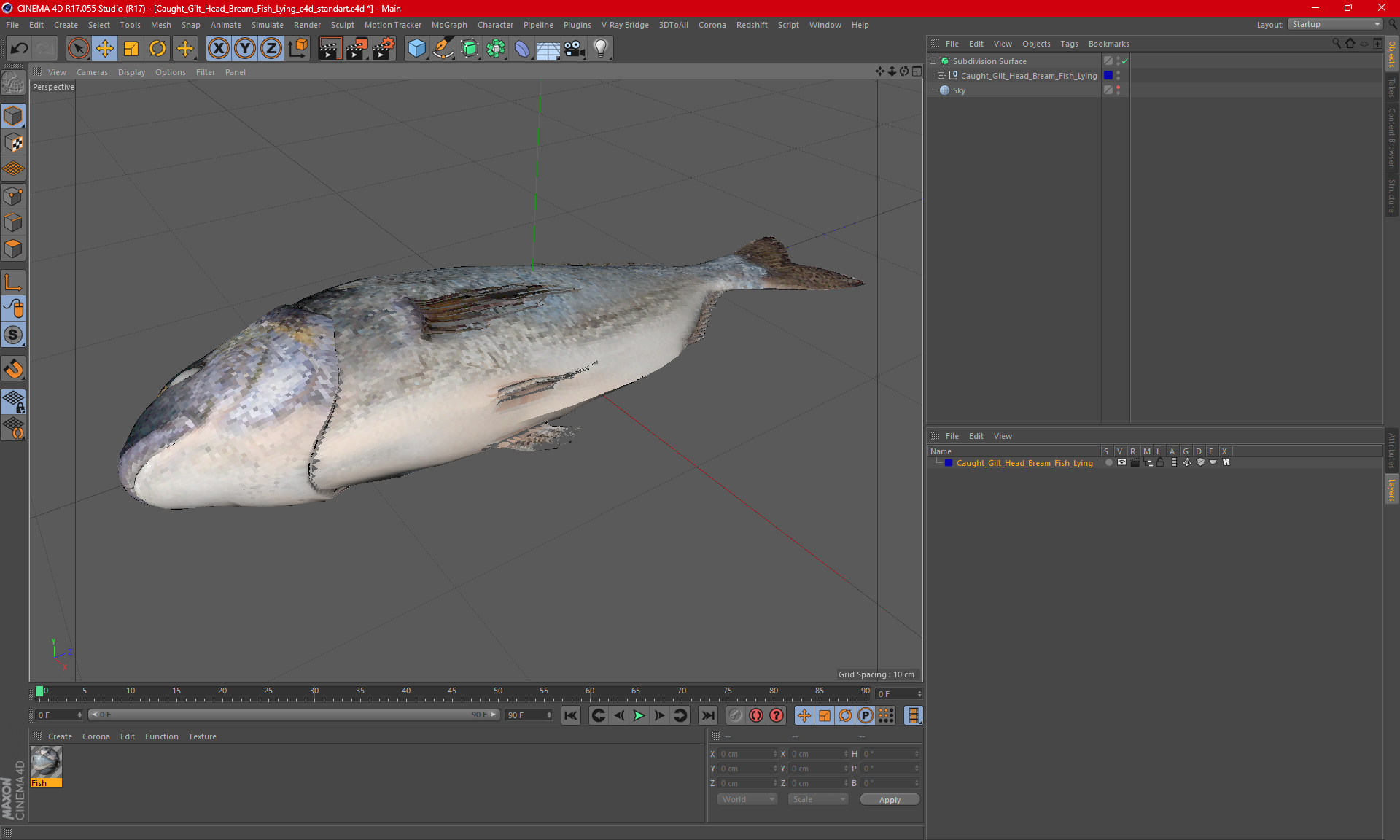Open the World coordinate dropdown

(x=747, y=800)
